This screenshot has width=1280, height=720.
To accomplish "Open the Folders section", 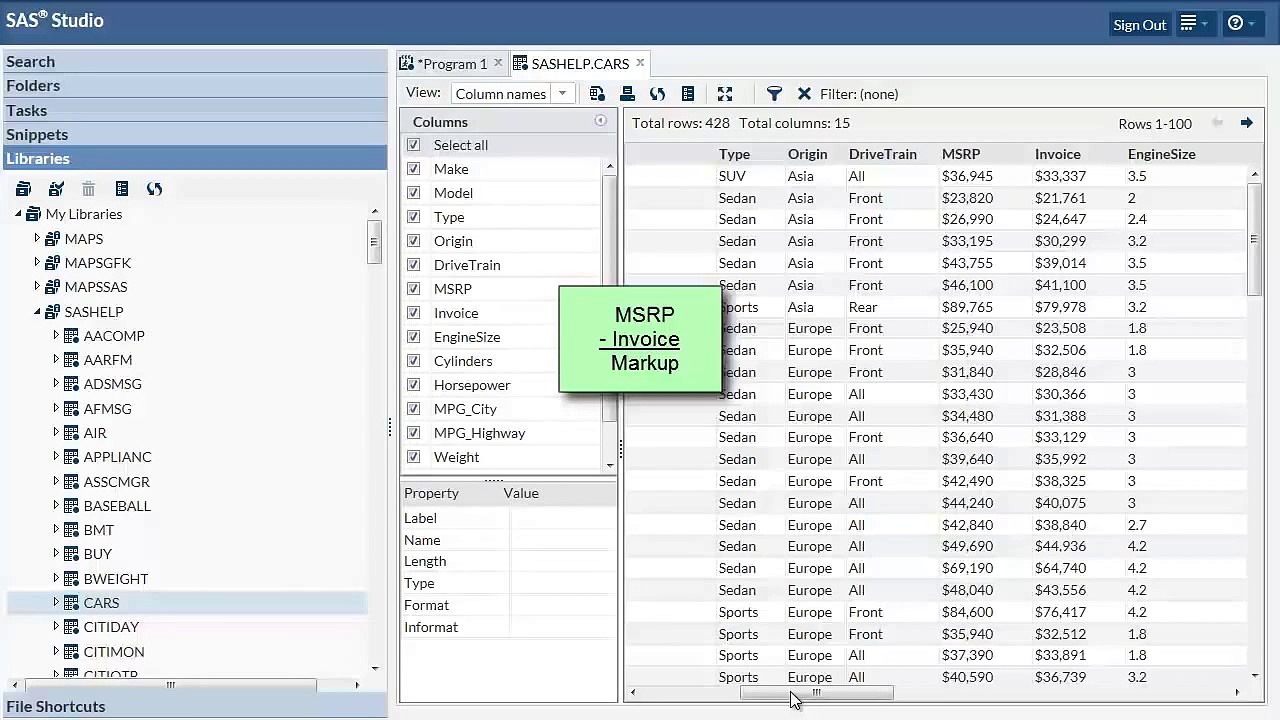I will [194, 86].
